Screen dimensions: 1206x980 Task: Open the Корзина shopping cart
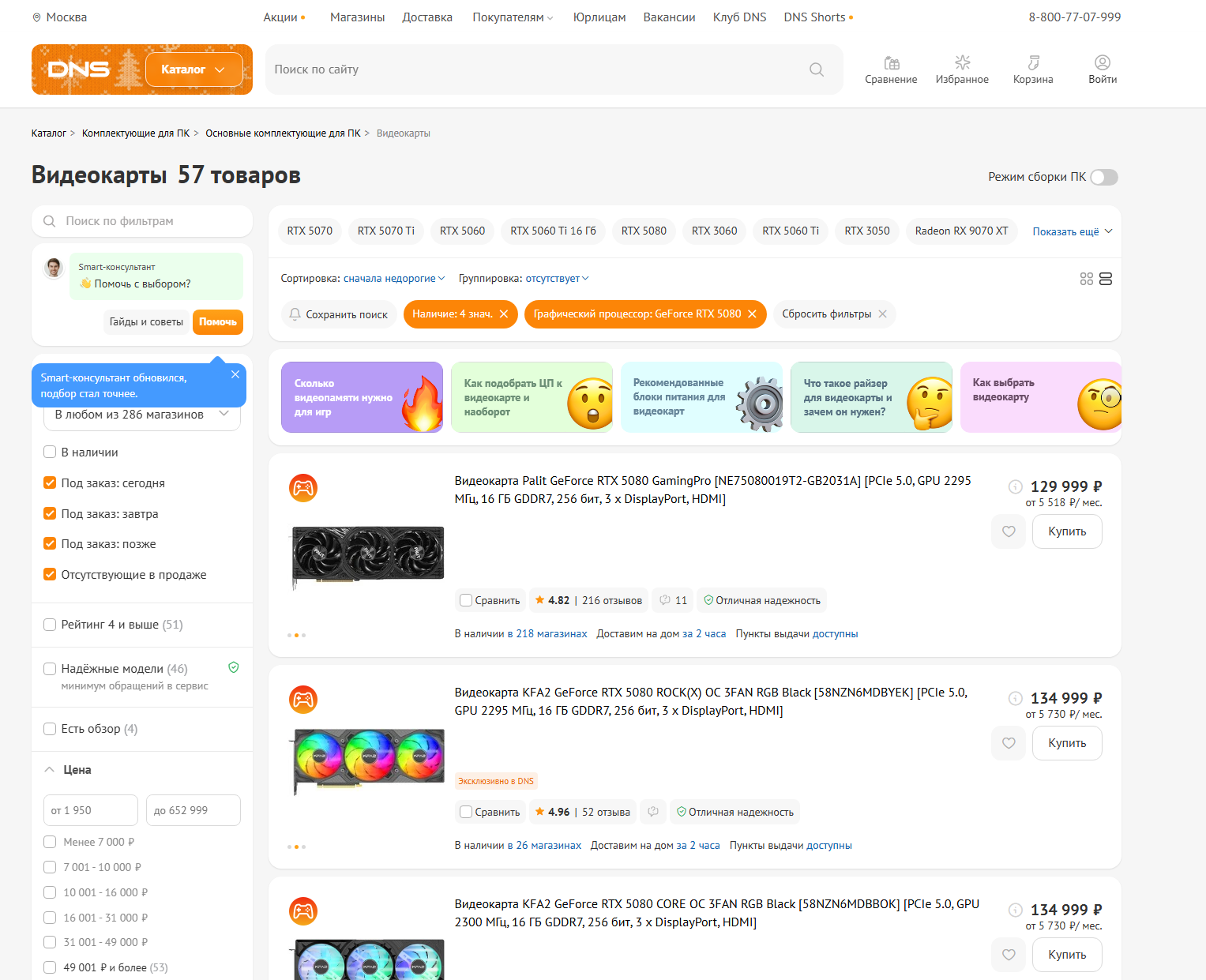pyautogui.click(x=1033, y=69)
